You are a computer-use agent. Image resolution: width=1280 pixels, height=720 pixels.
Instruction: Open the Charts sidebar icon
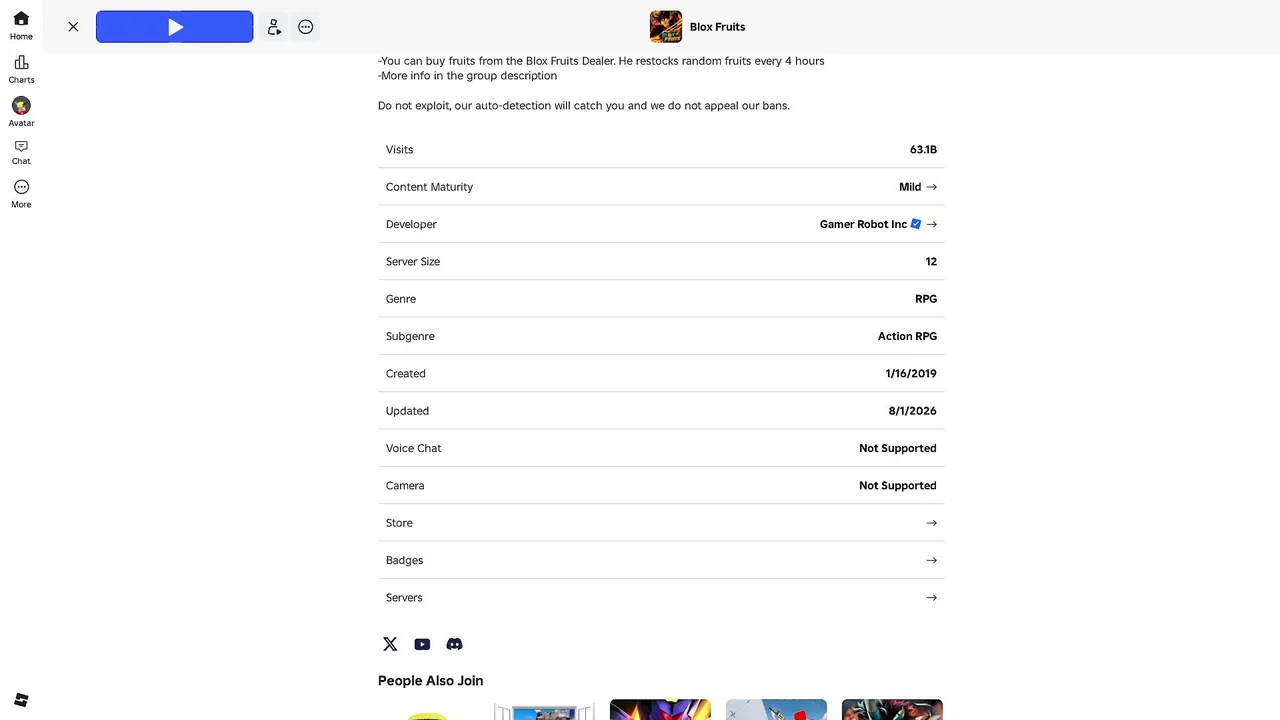[x=21, y=70]
